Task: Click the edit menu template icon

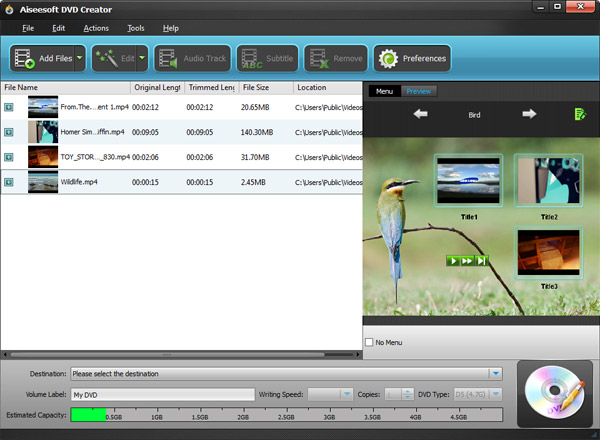Action: point(580,114)
